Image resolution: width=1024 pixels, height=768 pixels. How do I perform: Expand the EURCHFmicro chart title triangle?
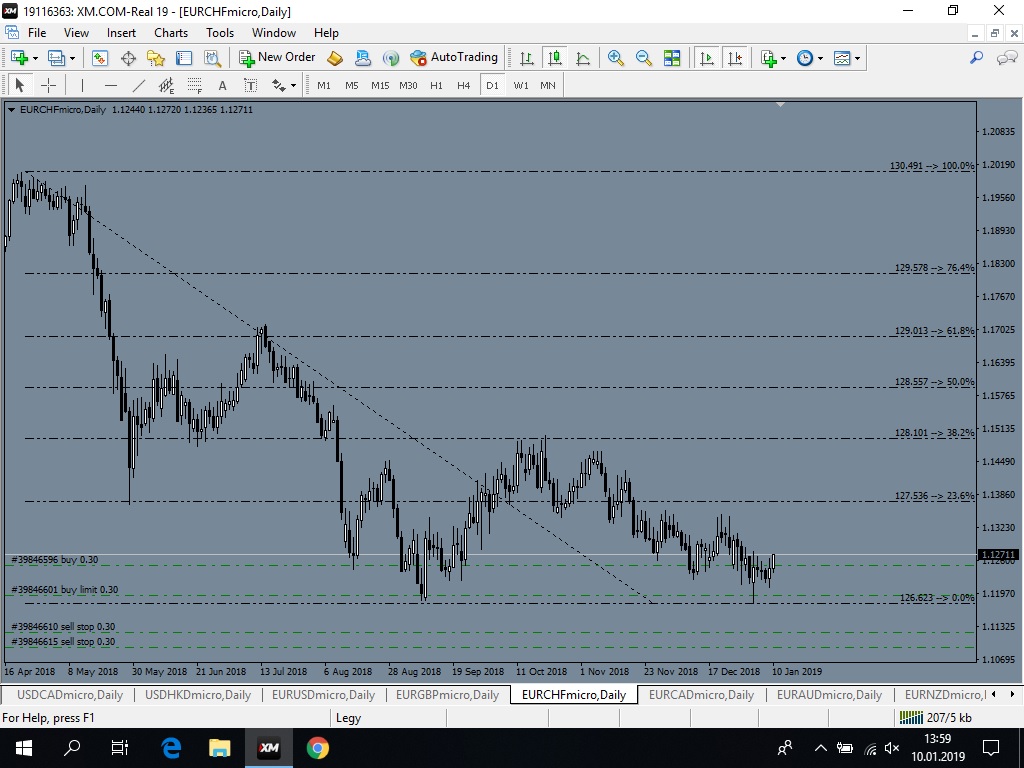[12, 110]
